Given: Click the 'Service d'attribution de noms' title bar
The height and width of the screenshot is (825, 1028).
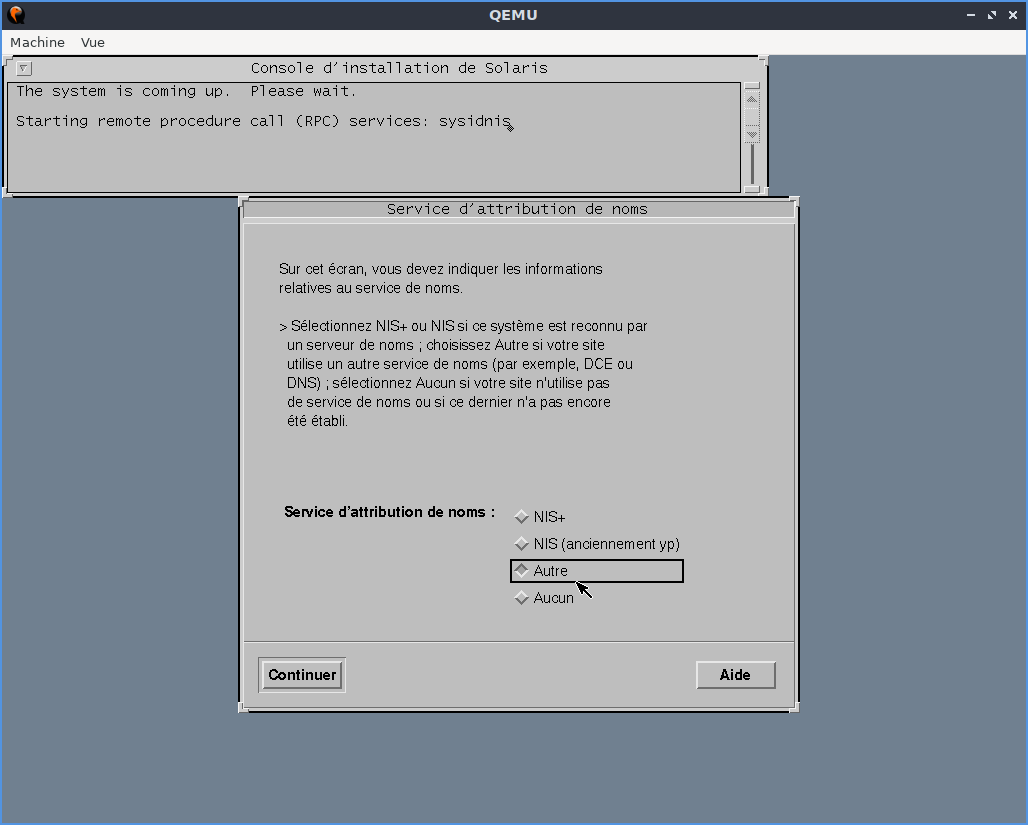Looking at the screenshot, I should pos(517,209).
